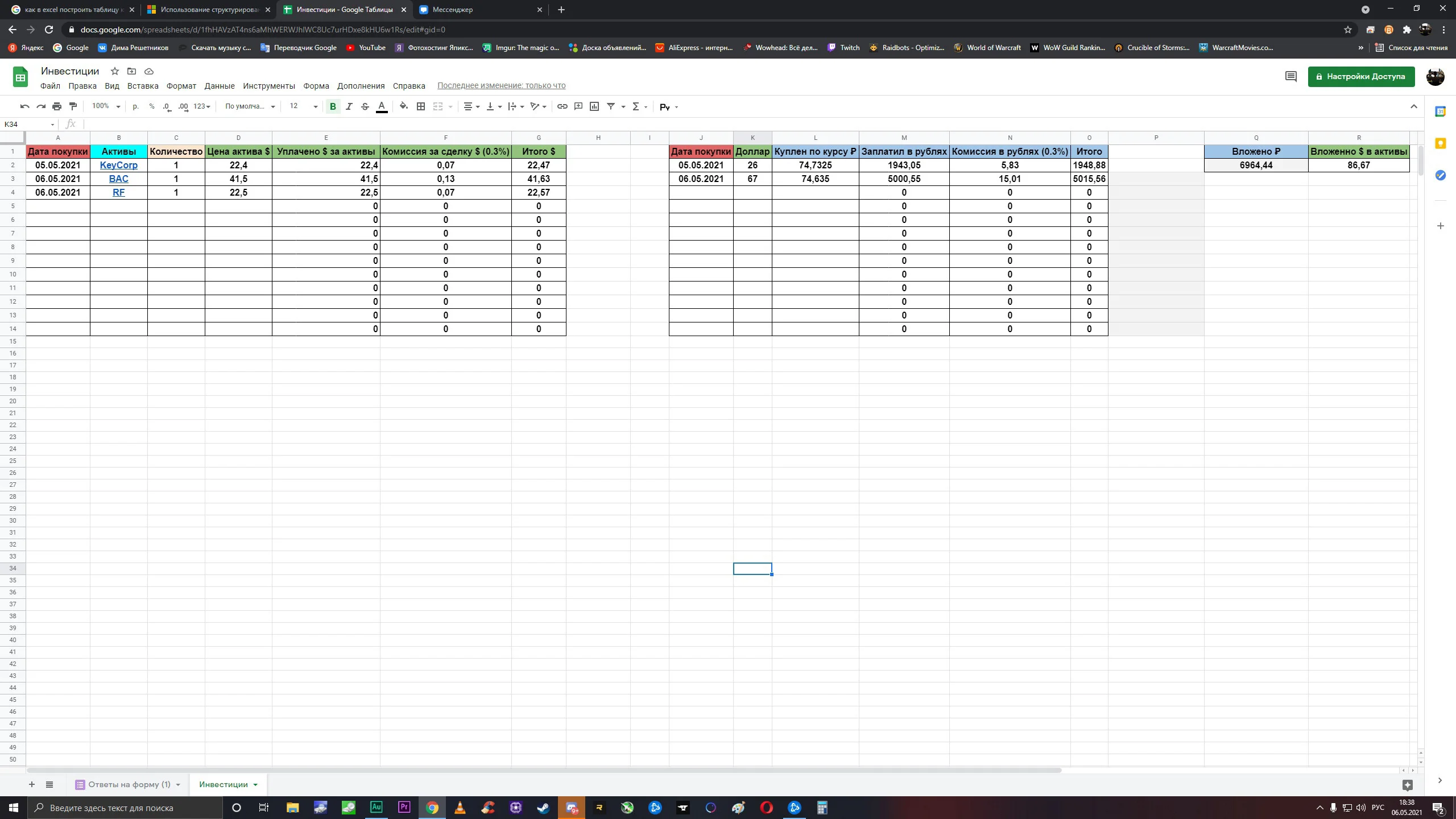Activate the paint format tool
Viewport: 1456px width, 819px height.
[x=73, y=106]
